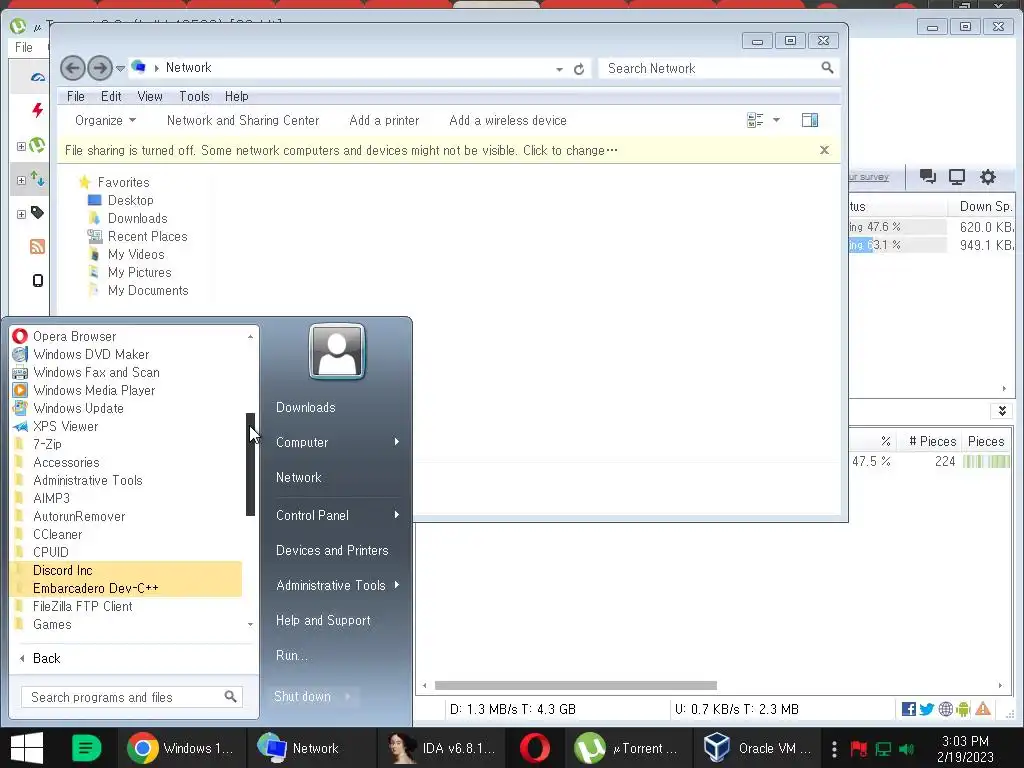Dismiss the file sharing info bar
This screenshot has width=1024, height=768.
point(824,150)
